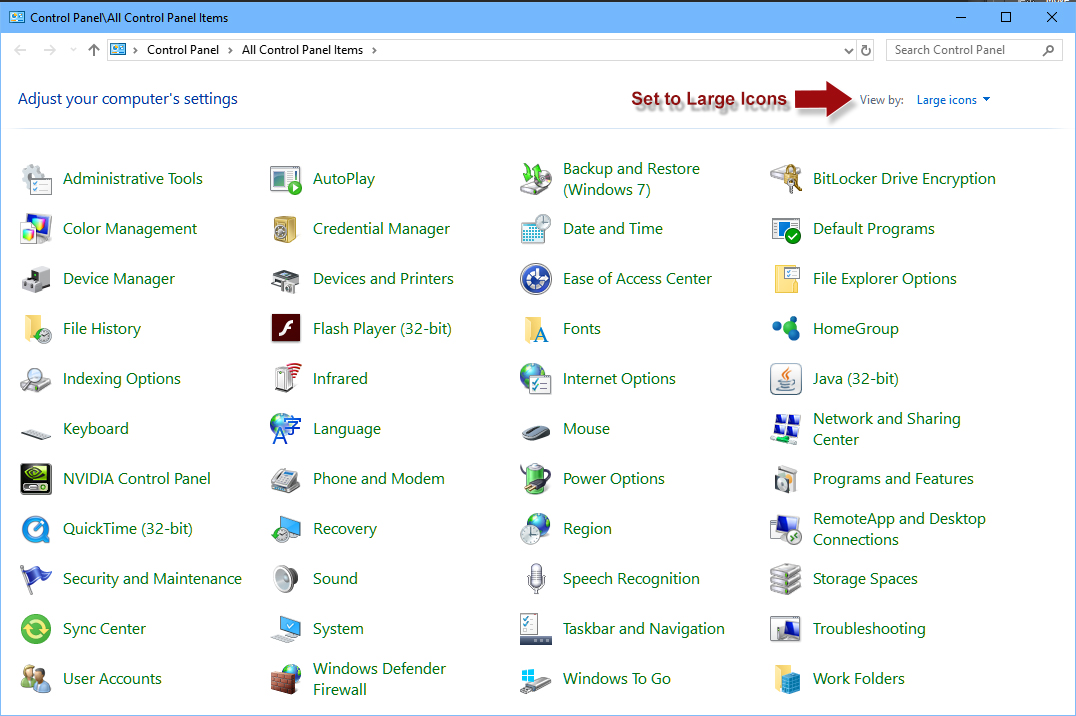Click the Sound speaker icon
Viewport: 1076px width, 716px height.
286,579
